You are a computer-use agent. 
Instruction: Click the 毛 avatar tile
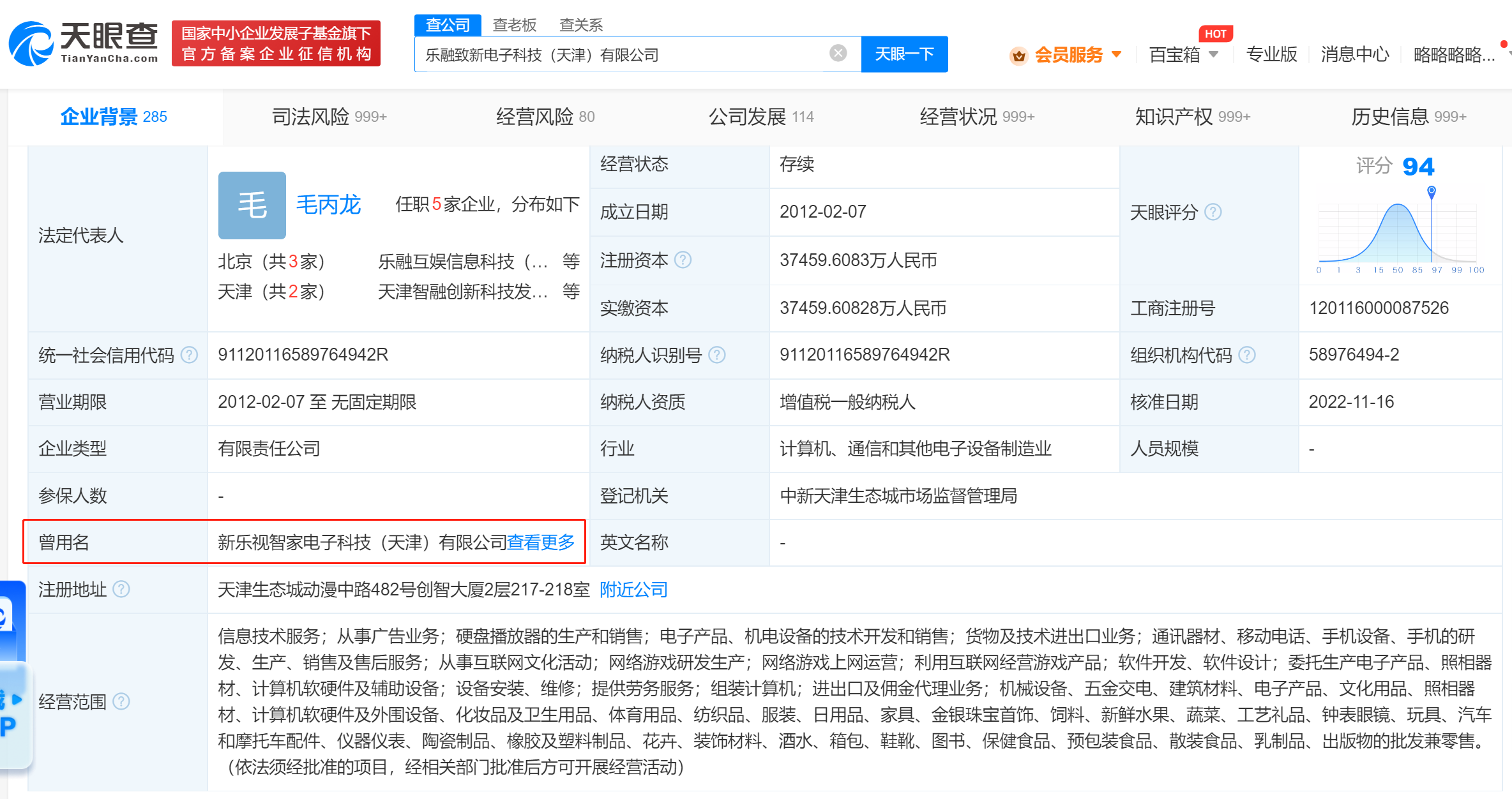click(x=252, y=205)
